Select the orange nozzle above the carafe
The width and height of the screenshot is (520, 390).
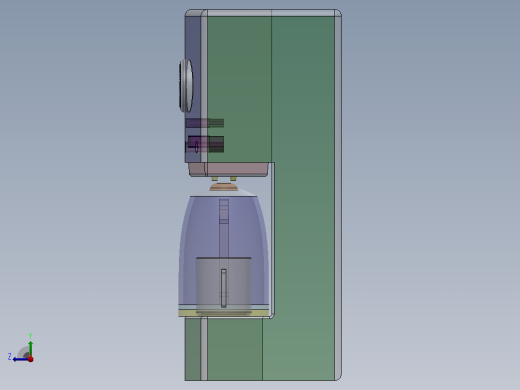[x=224, y=187]
